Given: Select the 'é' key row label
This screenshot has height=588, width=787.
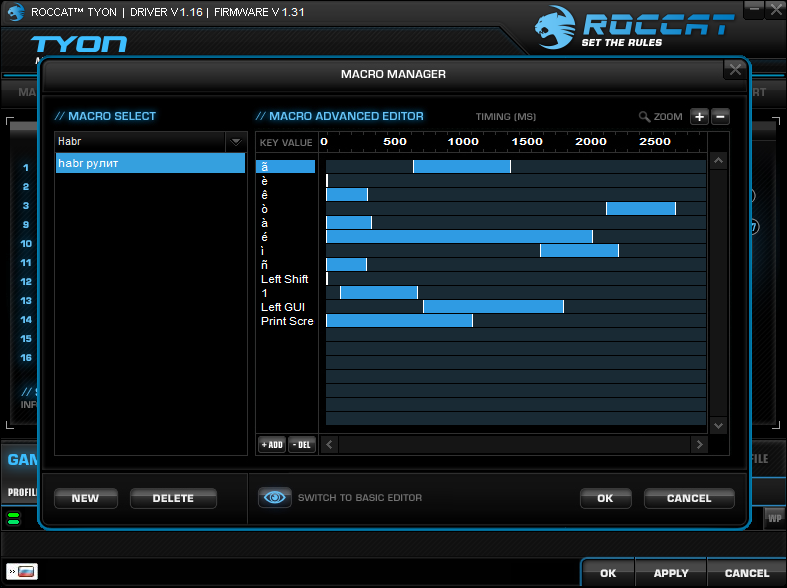Looking at the screenshot, I should point(265,237).
